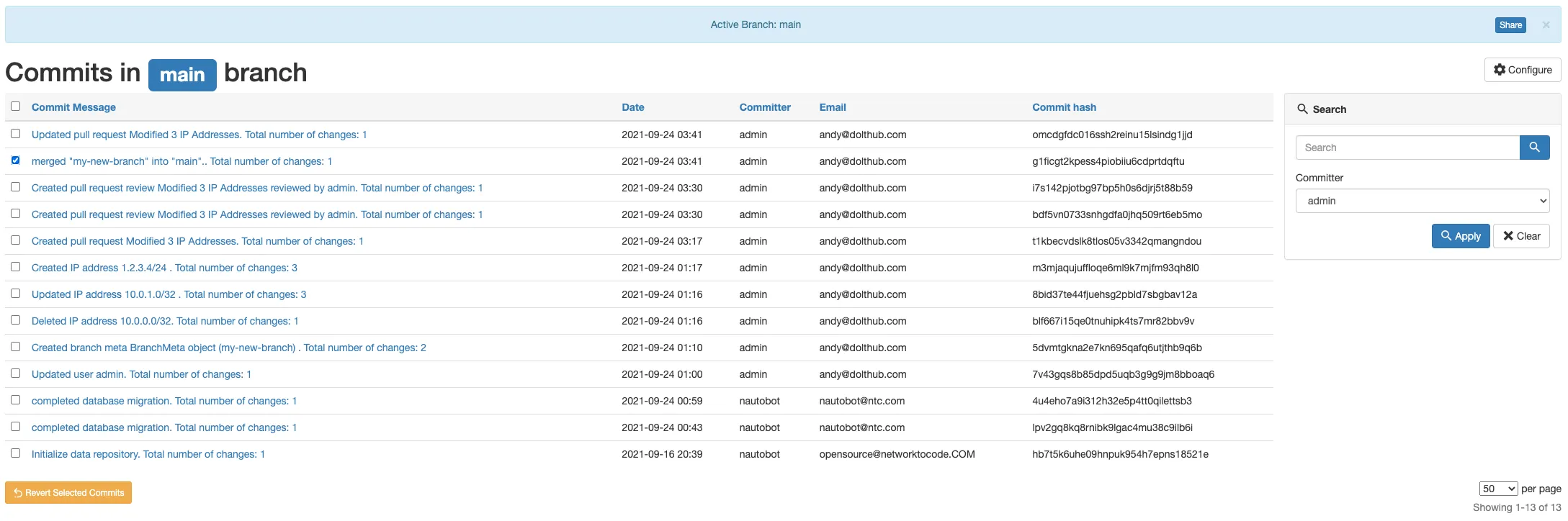Focus the Search text input field
This screenshot has width=1568, height=521.
pyautogui.click(x=1407, y=148)
